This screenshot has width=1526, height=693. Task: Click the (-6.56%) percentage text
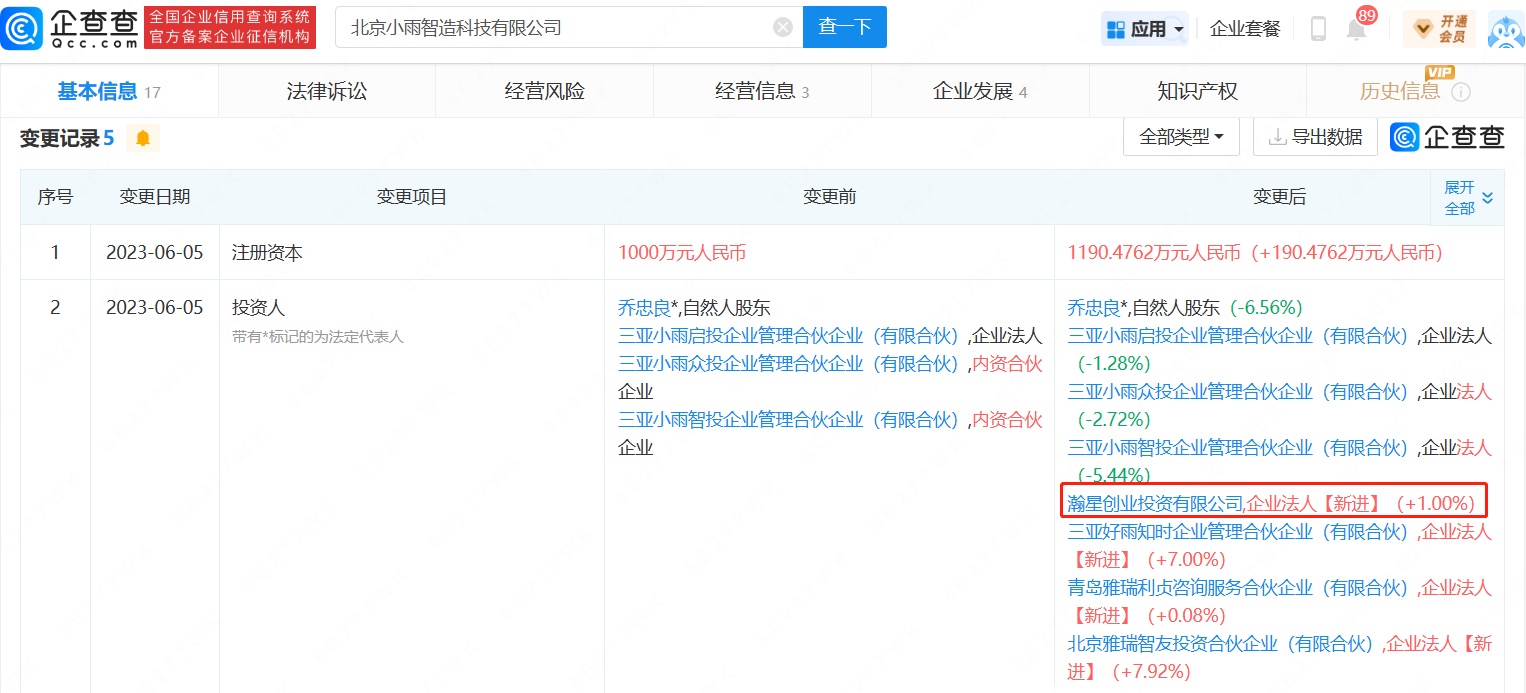[1266, 308]
